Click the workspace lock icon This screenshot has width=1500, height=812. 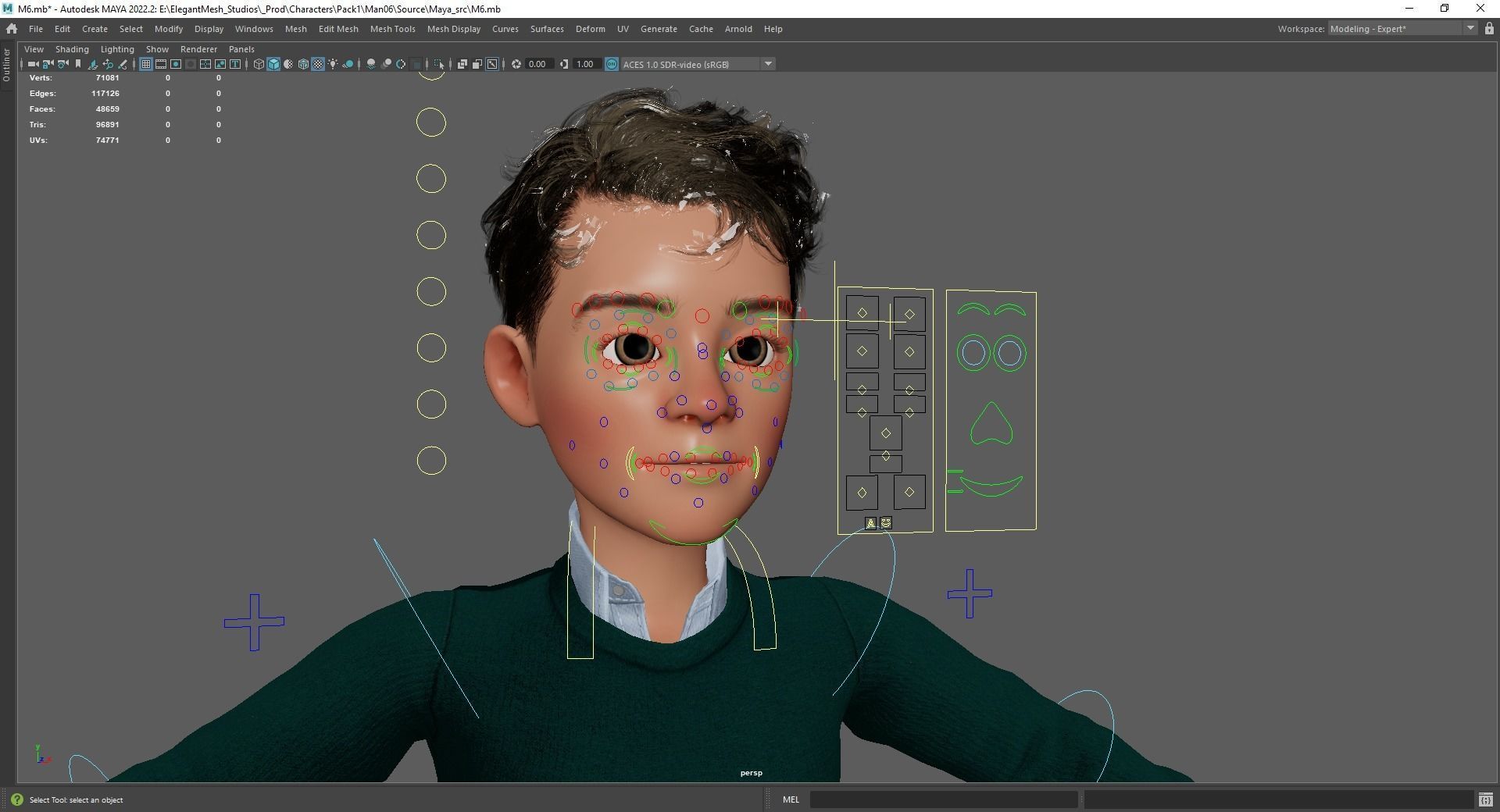[1489, 28]
